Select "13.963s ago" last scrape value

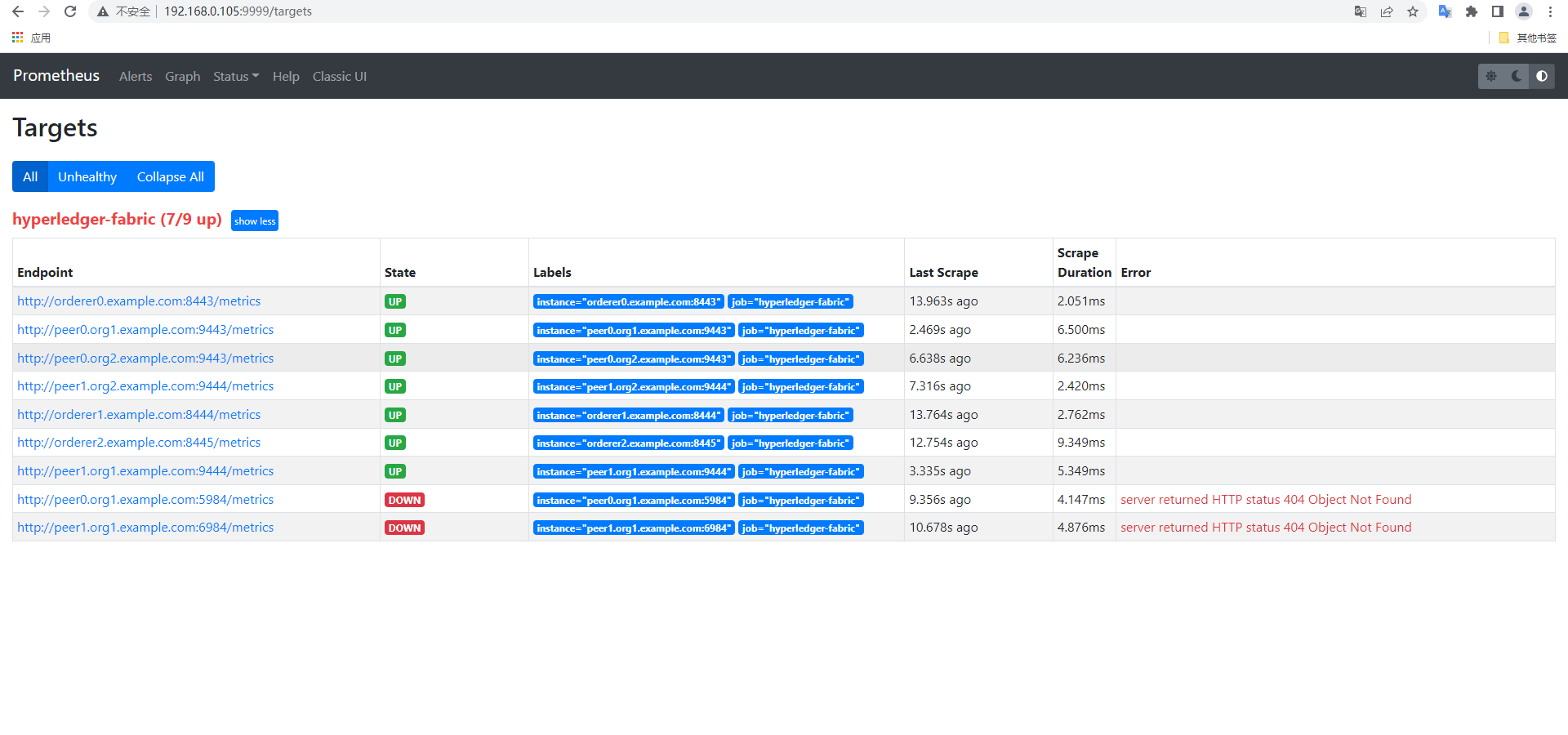(943, 301)
